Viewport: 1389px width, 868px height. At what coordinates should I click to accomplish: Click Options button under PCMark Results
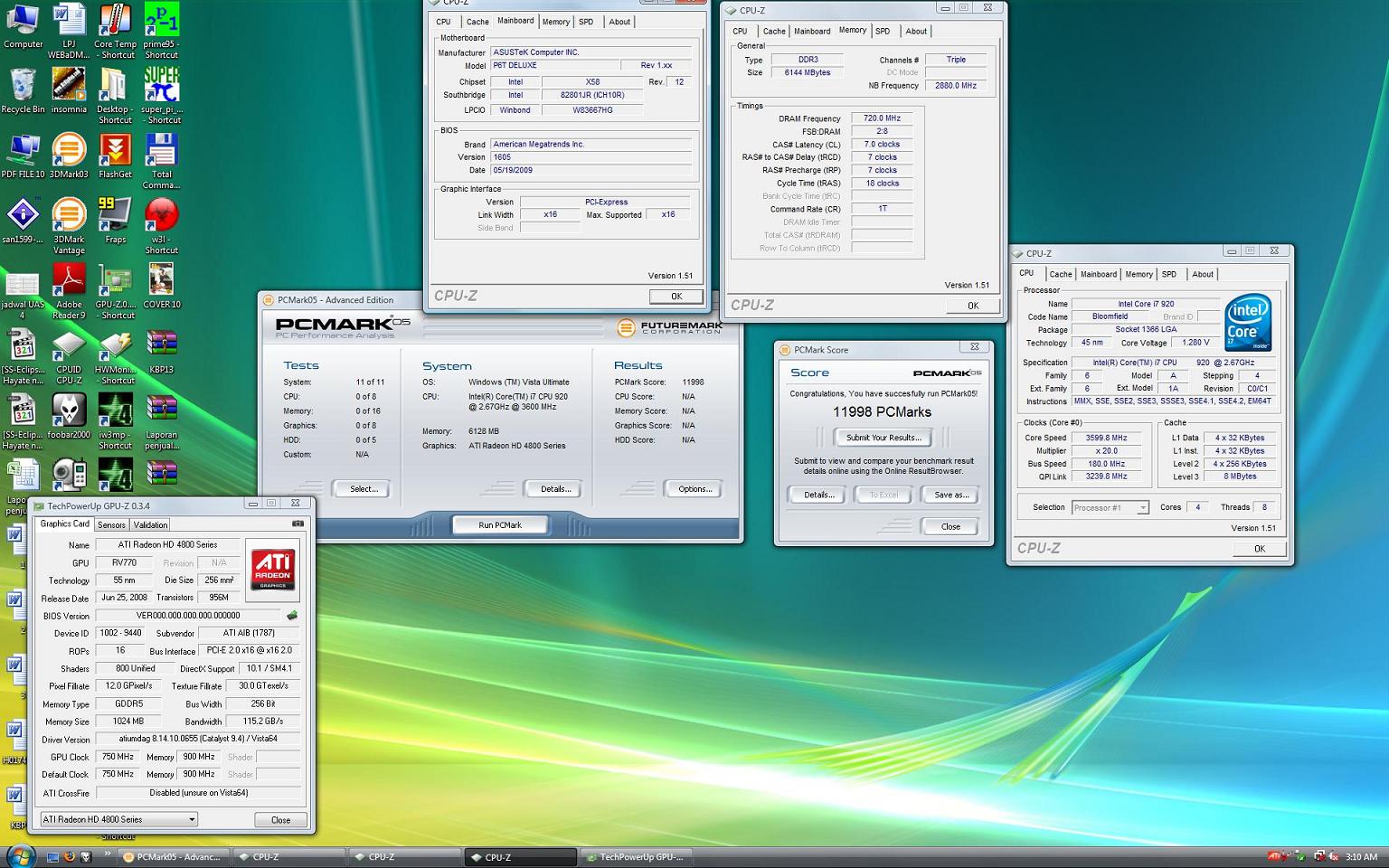point(694,488)
